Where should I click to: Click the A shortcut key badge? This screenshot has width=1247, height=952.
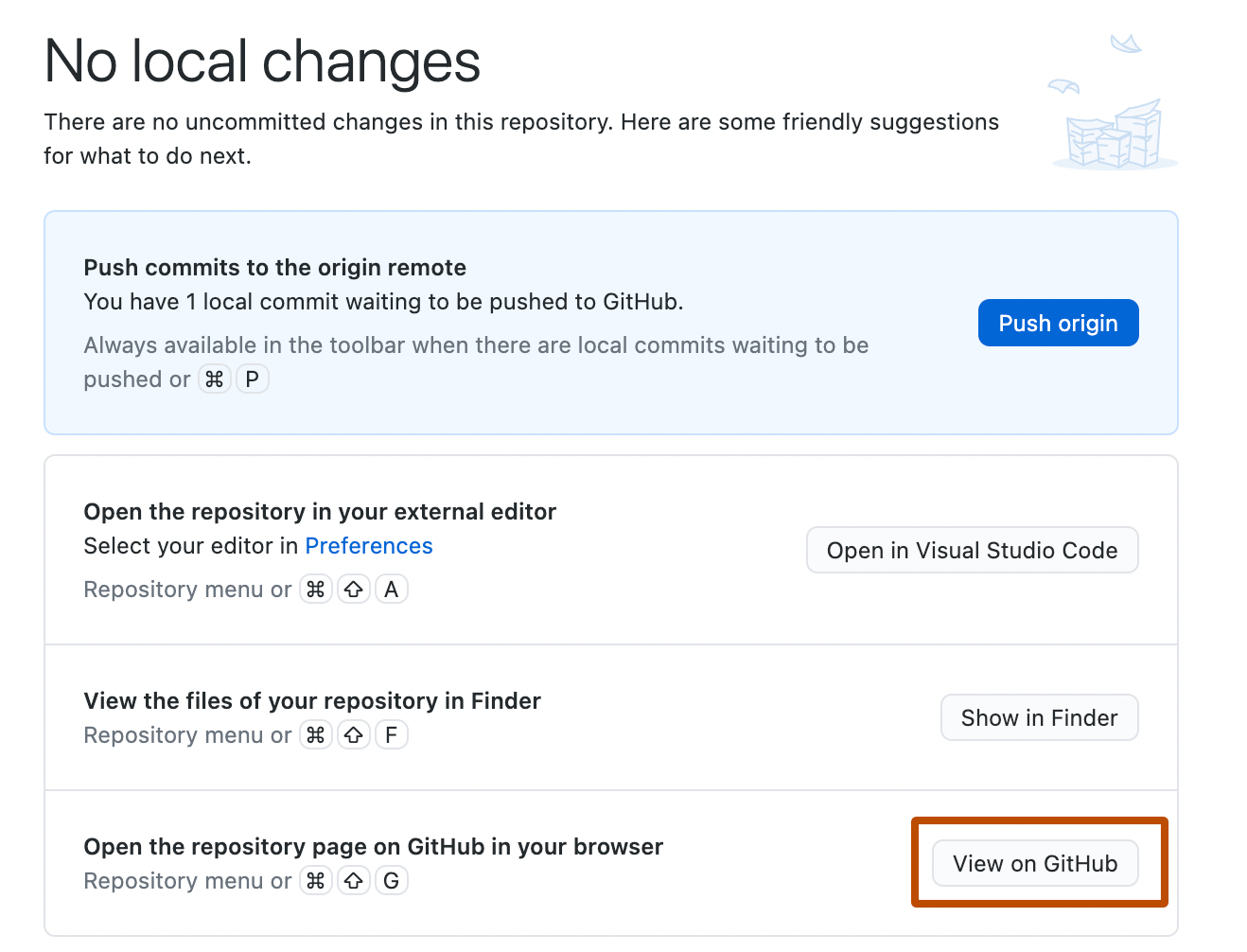tap(392, 589)
